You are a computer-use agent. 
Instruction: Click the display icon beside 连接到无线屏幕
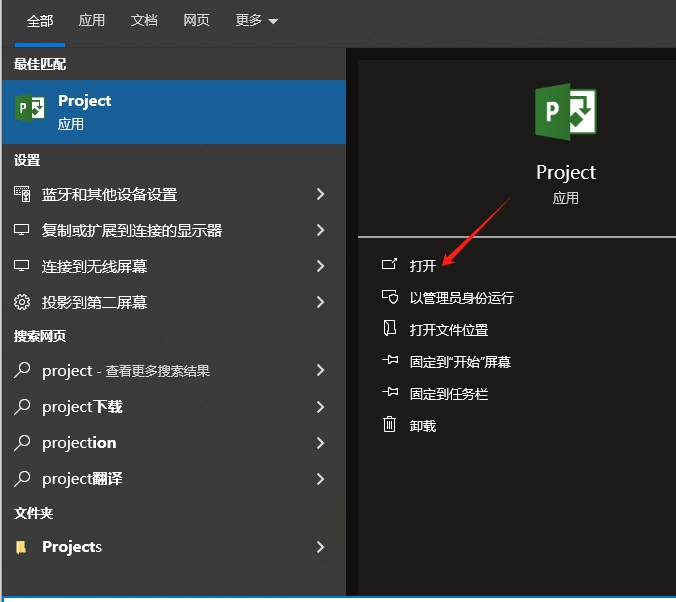pos(22,266)
